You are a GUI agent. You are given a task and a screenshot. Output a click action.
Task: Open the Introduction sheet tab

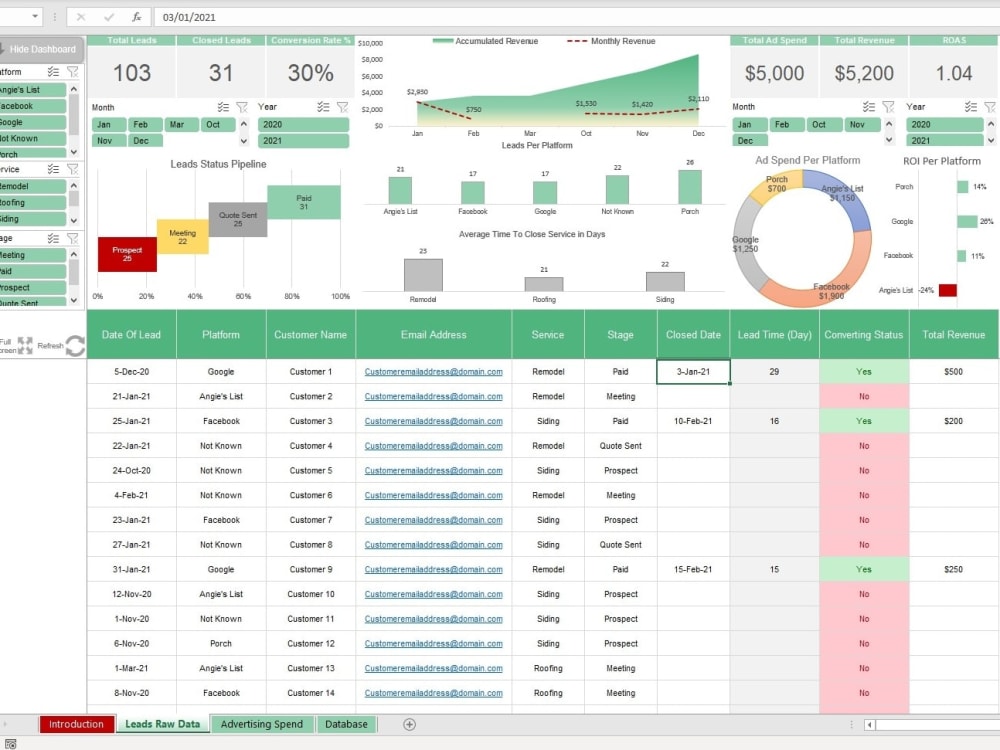pos(77,724)
